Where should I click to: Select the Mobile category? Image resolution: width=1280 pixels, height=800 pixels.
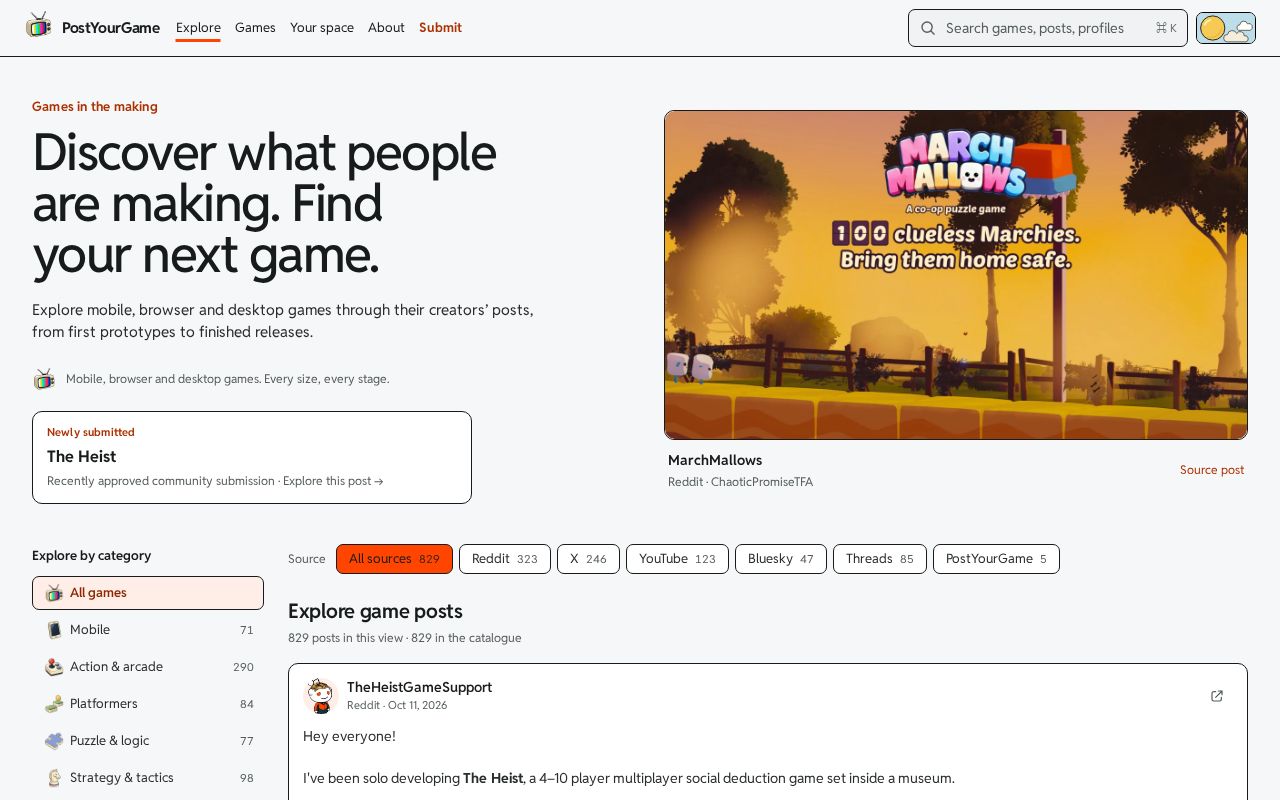point(148,630)
